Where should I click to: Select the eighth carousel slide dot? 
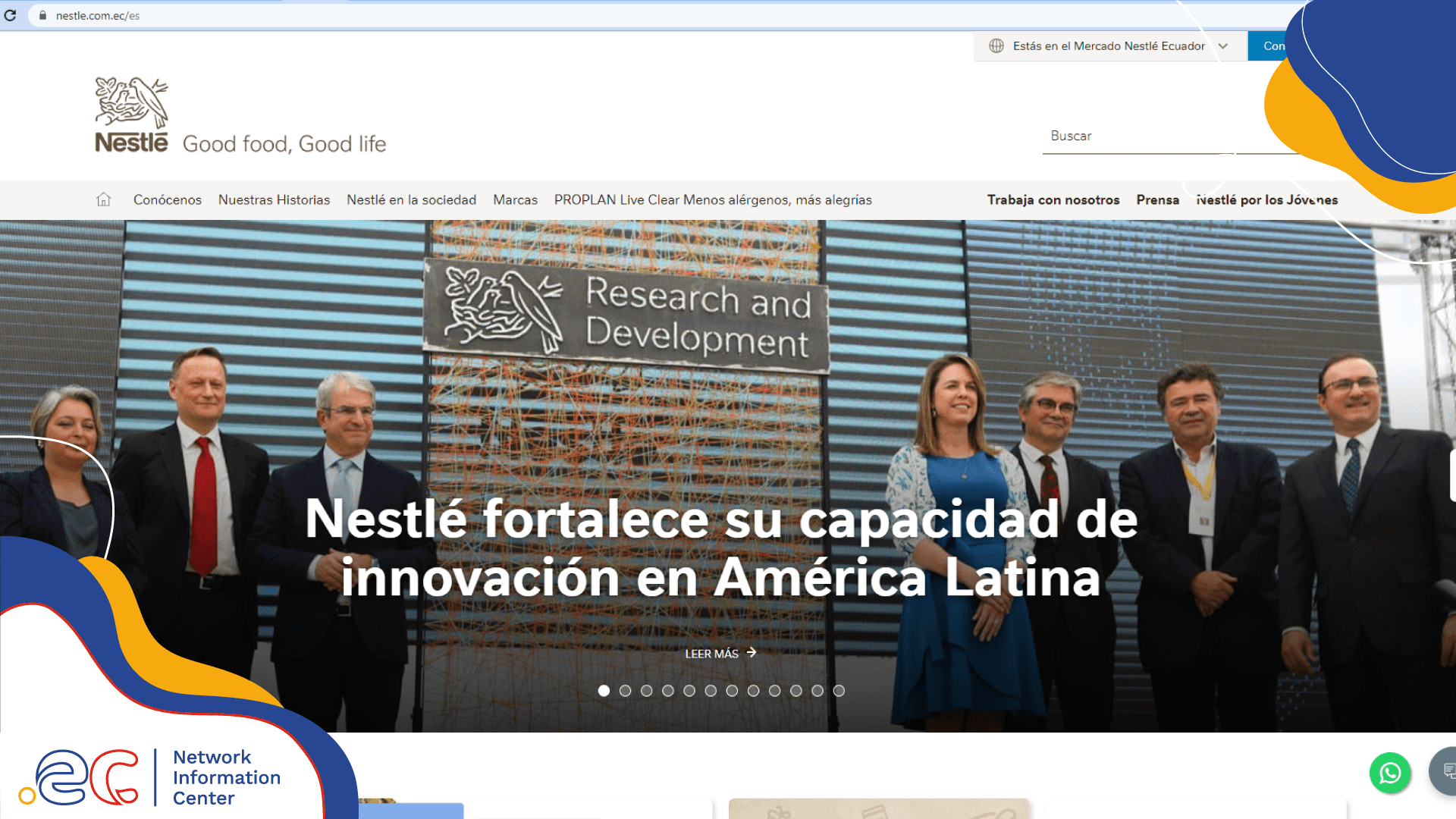coord(753,691)
